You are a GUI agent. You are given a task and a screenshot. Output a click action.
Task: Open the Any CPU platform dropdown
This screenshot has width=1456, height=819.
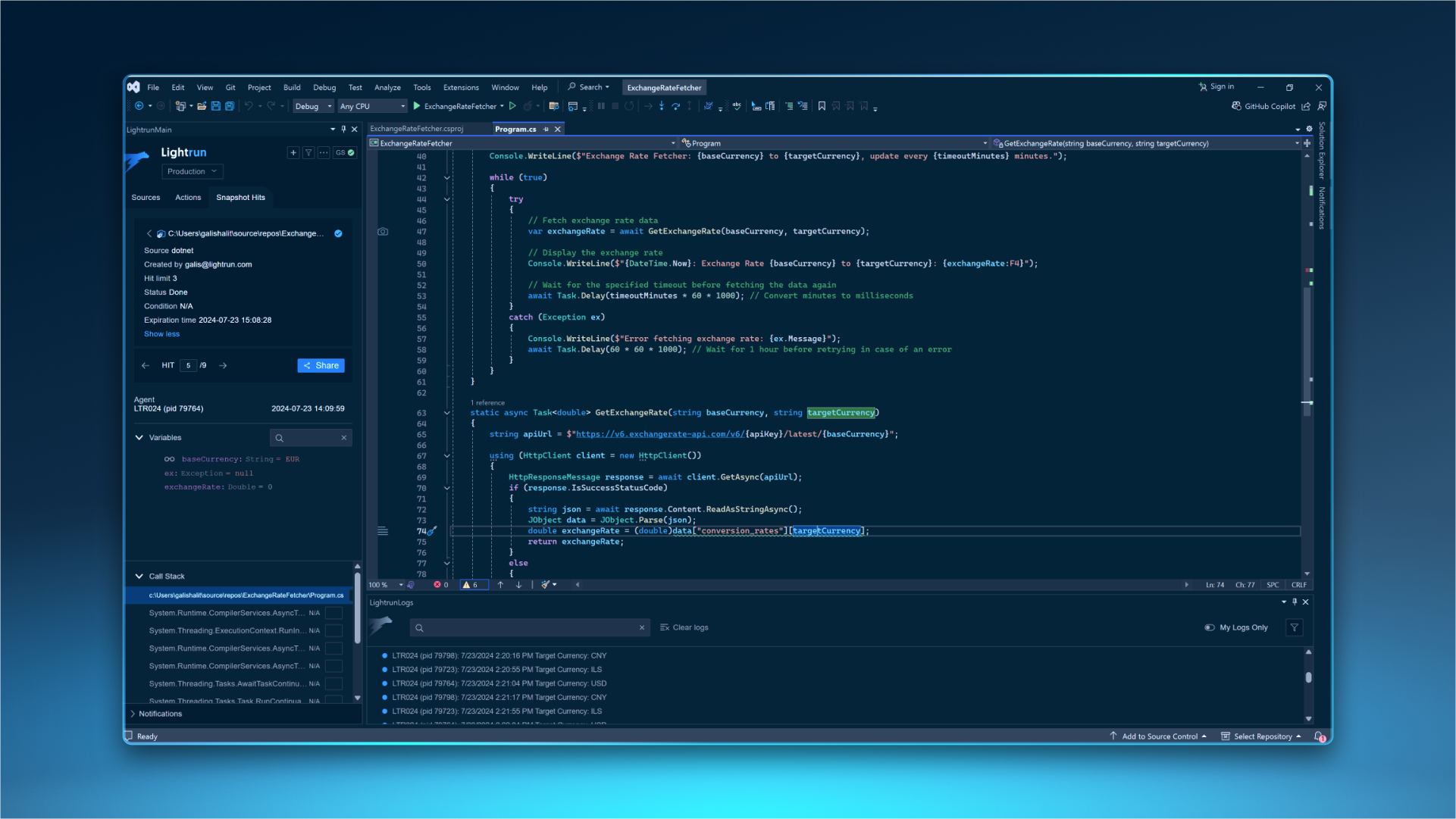[x=371, y=106]
